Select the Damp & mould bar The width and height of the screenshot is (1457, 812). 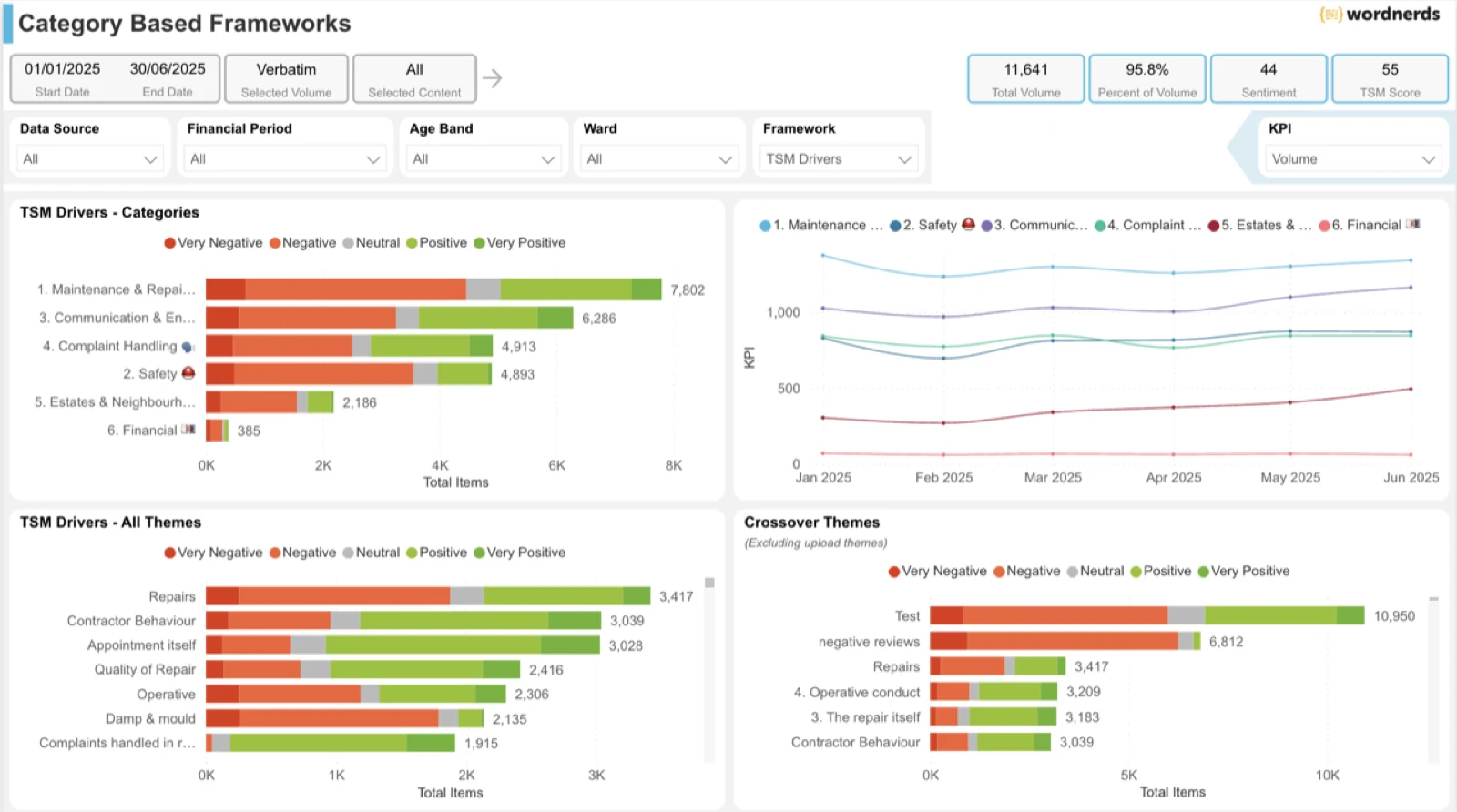tap(345, 718)
